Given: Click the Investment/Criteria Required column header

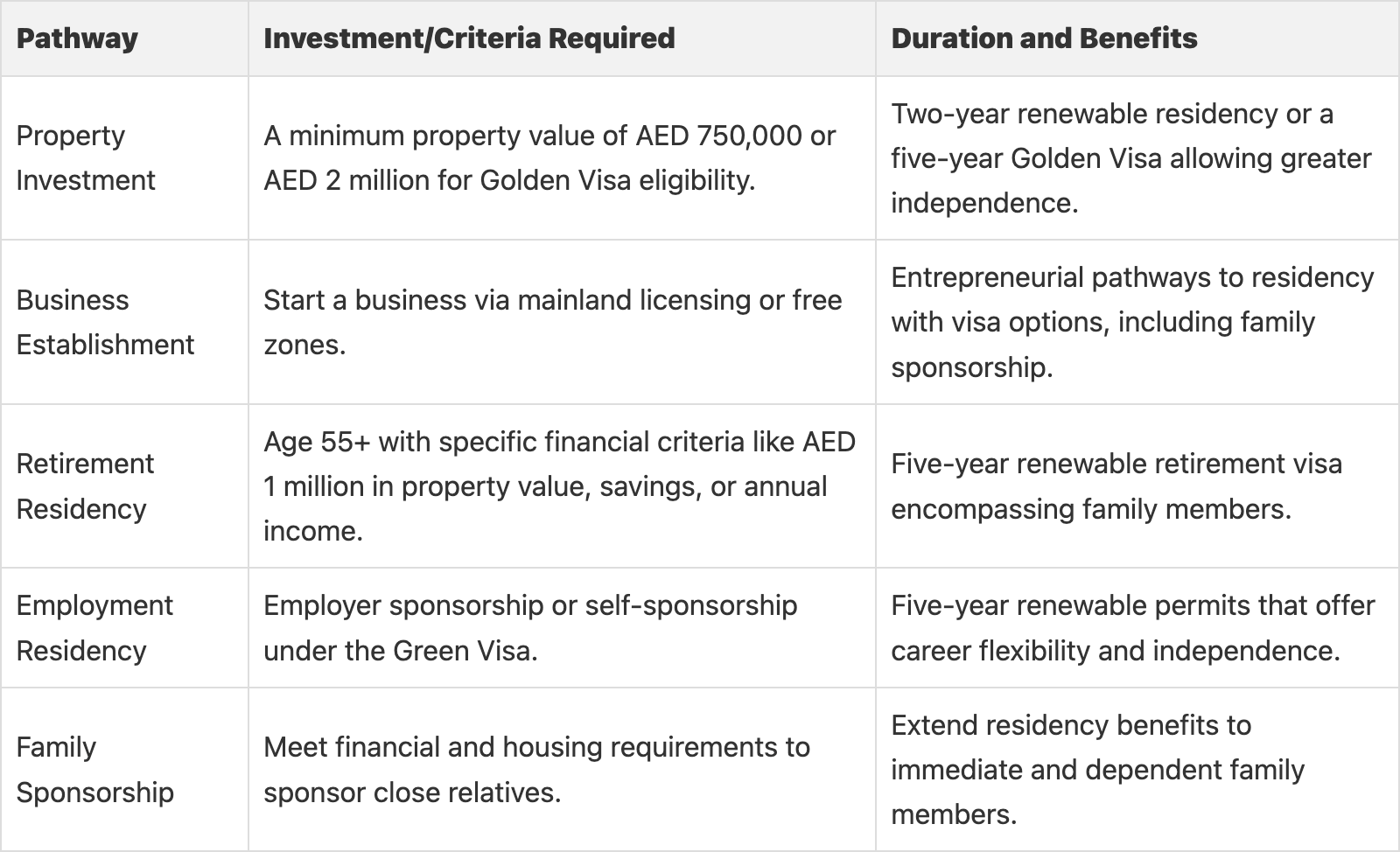Looking at the screenshot, I should pyautogui.click(x=469, y=38).
